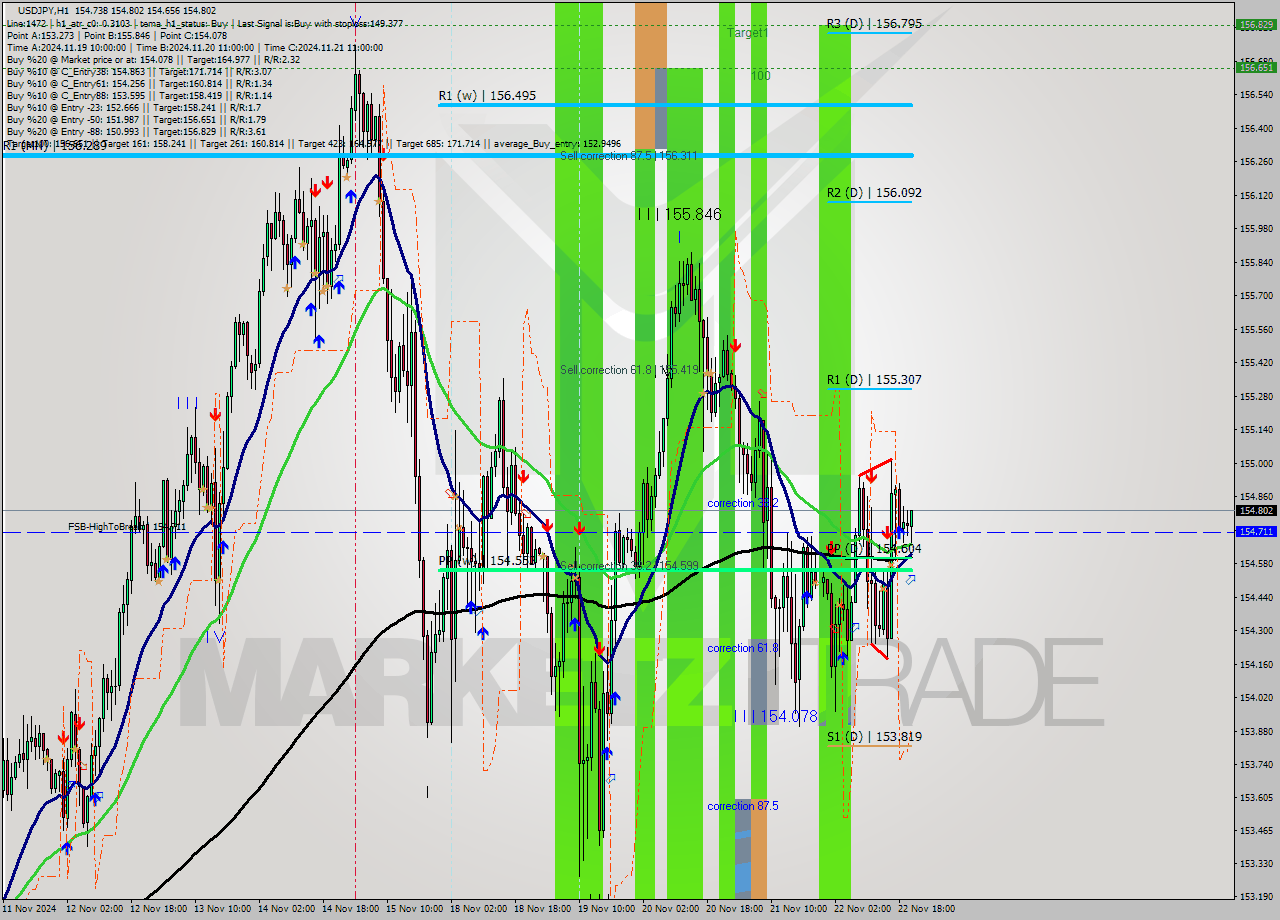This screenshot has height=920, width=1280.
Task: Click the green 156.829 price tag on axis
Action: point(1257,24)
